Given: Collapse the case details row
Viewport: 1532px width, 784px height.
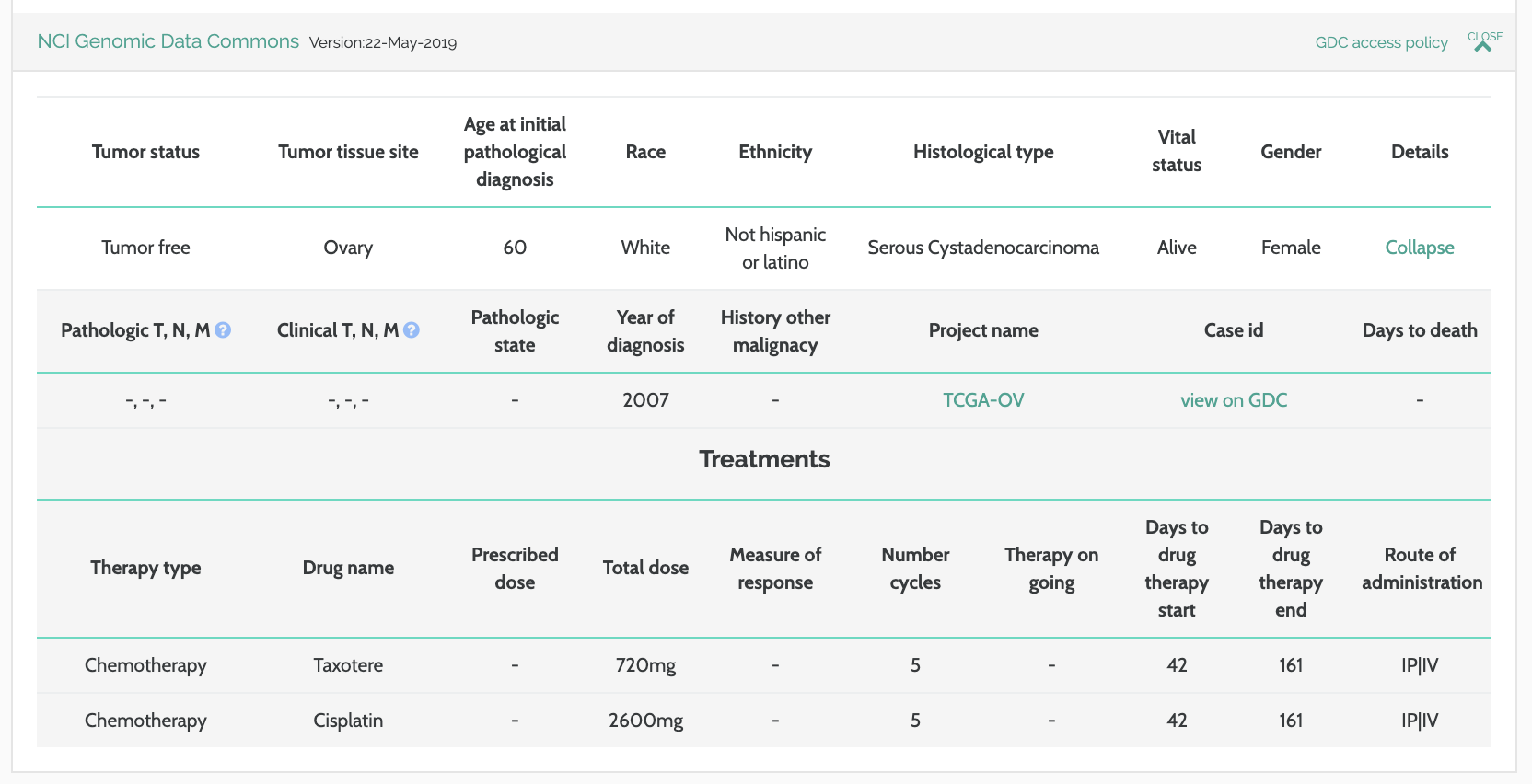Looking at the screenshot, I should point(1420,248).
